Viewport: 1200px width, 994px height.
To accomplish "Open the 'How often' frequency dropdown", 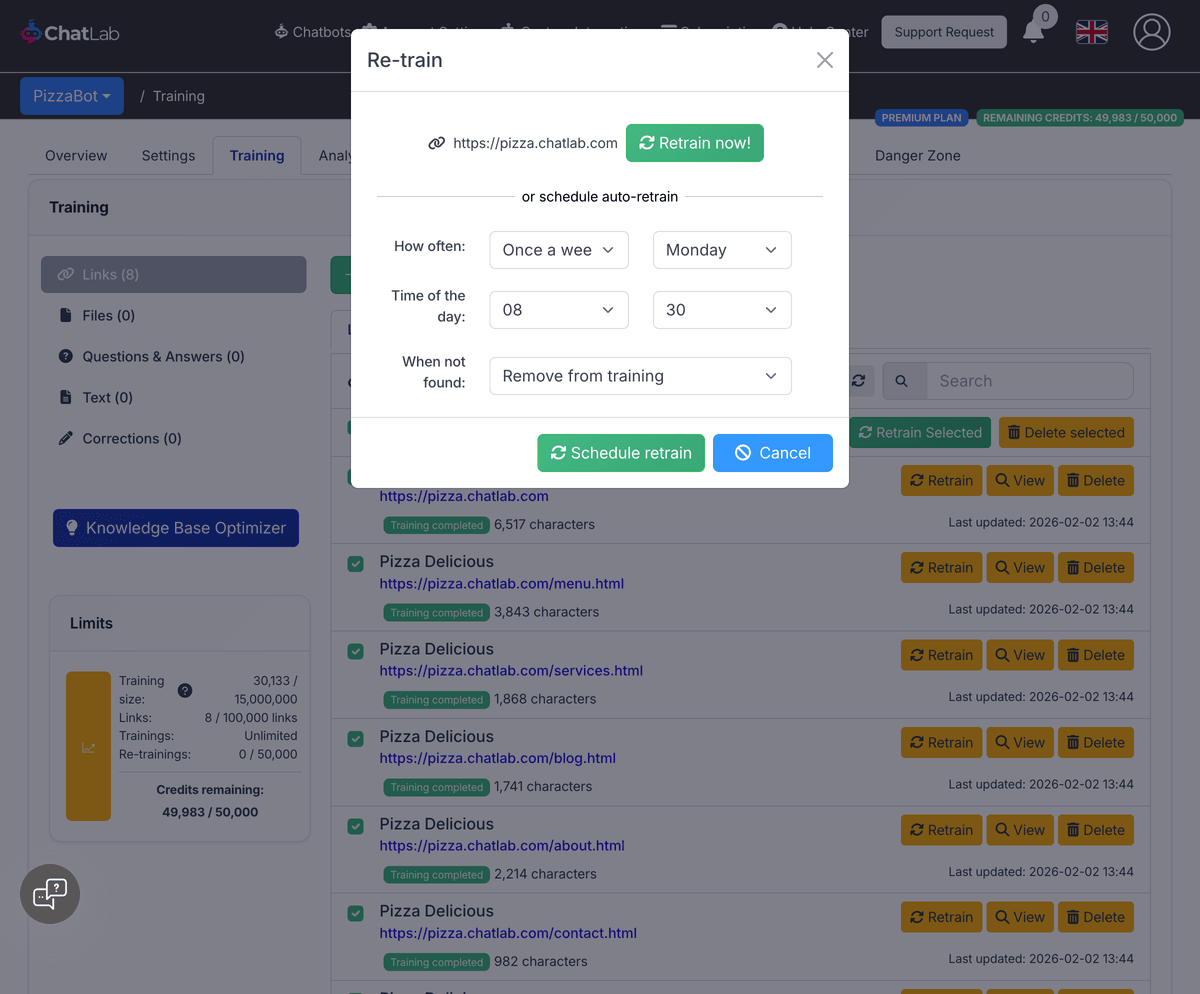I will [558, 250].
